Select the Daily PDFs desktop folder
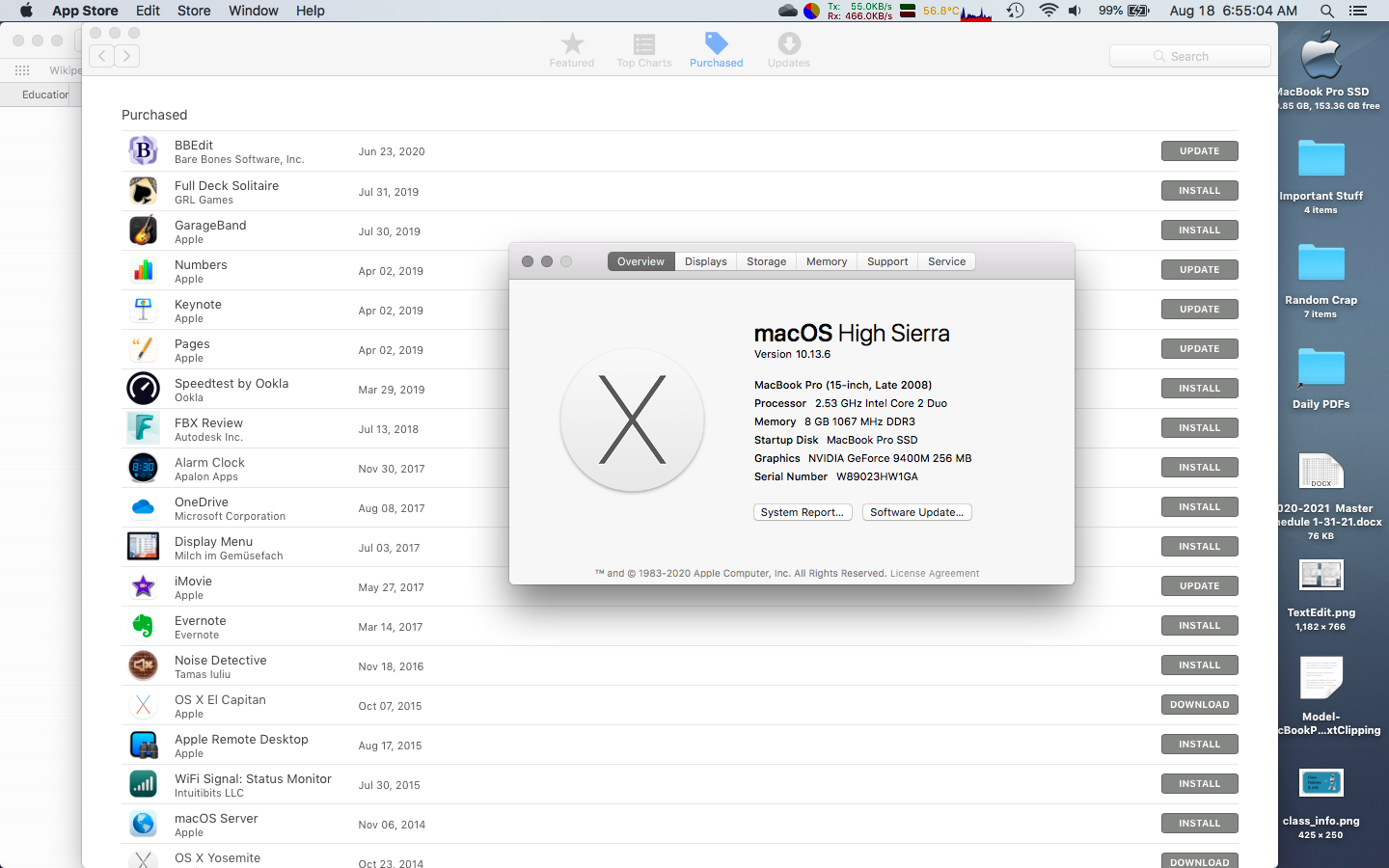This screenshot has height=868, width=1389. 1321,367
